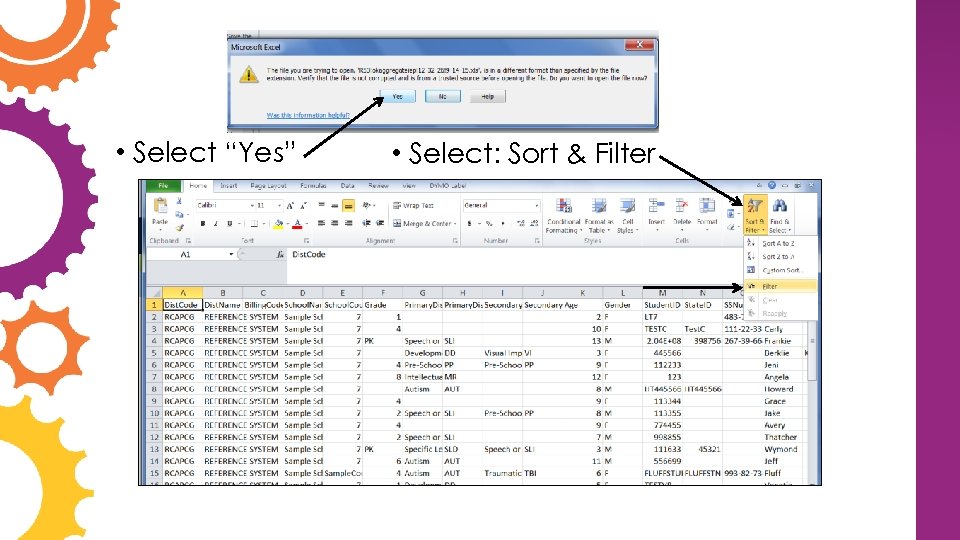Screen dimensions: 960x540
Task: Toggle Wrap Text
Action: [x=413, y=206]
